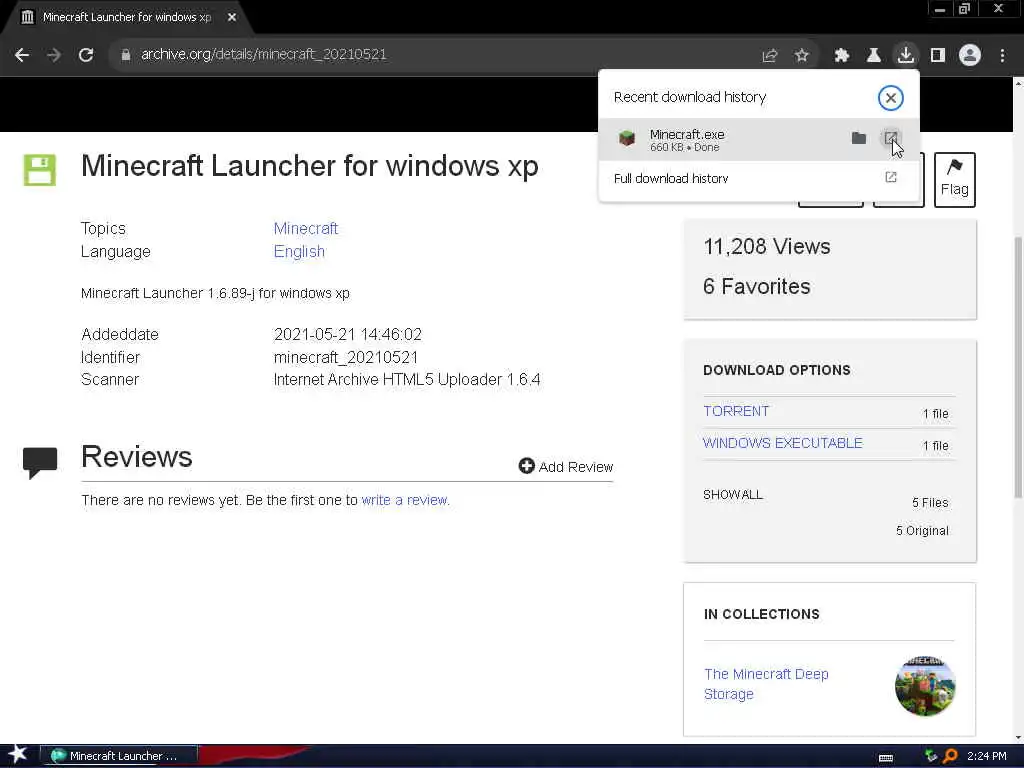The height and width of the screenshot is (768, 1024).
Task: Click the green floppy disk software icon
Action: pyautogui.click(x=40, y=170)
